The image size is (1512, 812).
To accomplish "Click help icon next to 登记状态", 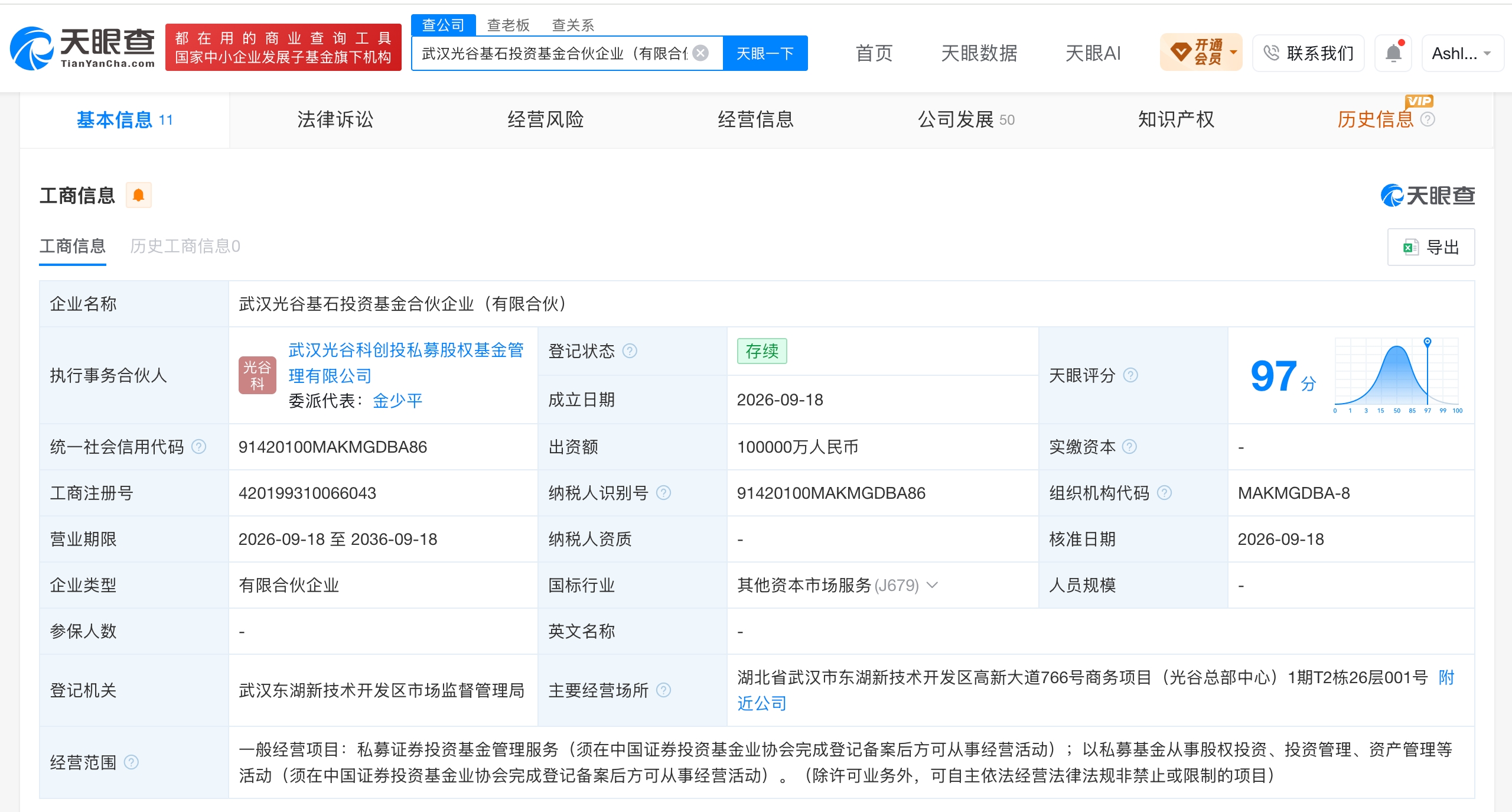I will [x=630, y=351].
